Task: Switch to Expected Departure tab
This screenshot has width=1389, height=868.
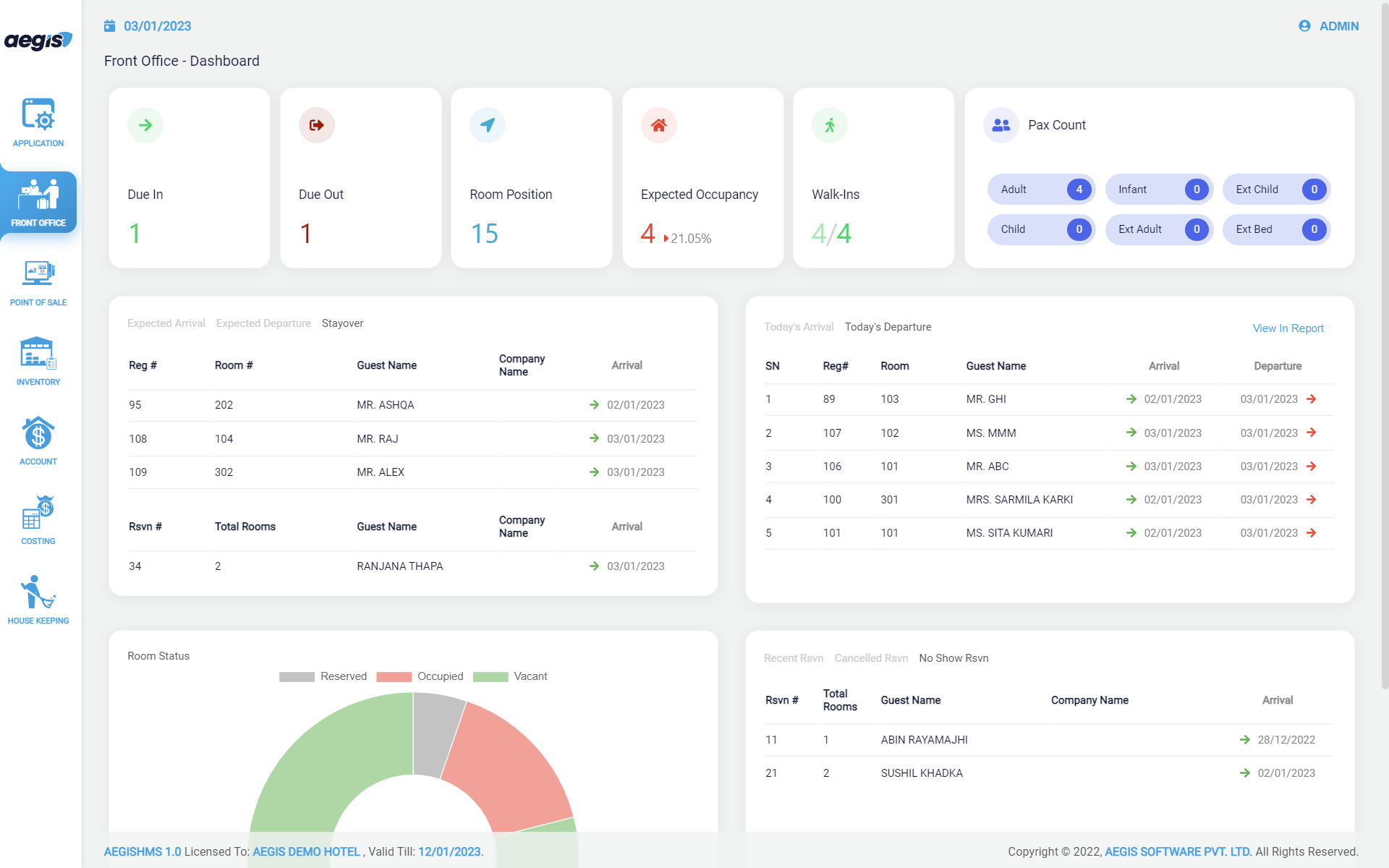Action: pos(263,323)
